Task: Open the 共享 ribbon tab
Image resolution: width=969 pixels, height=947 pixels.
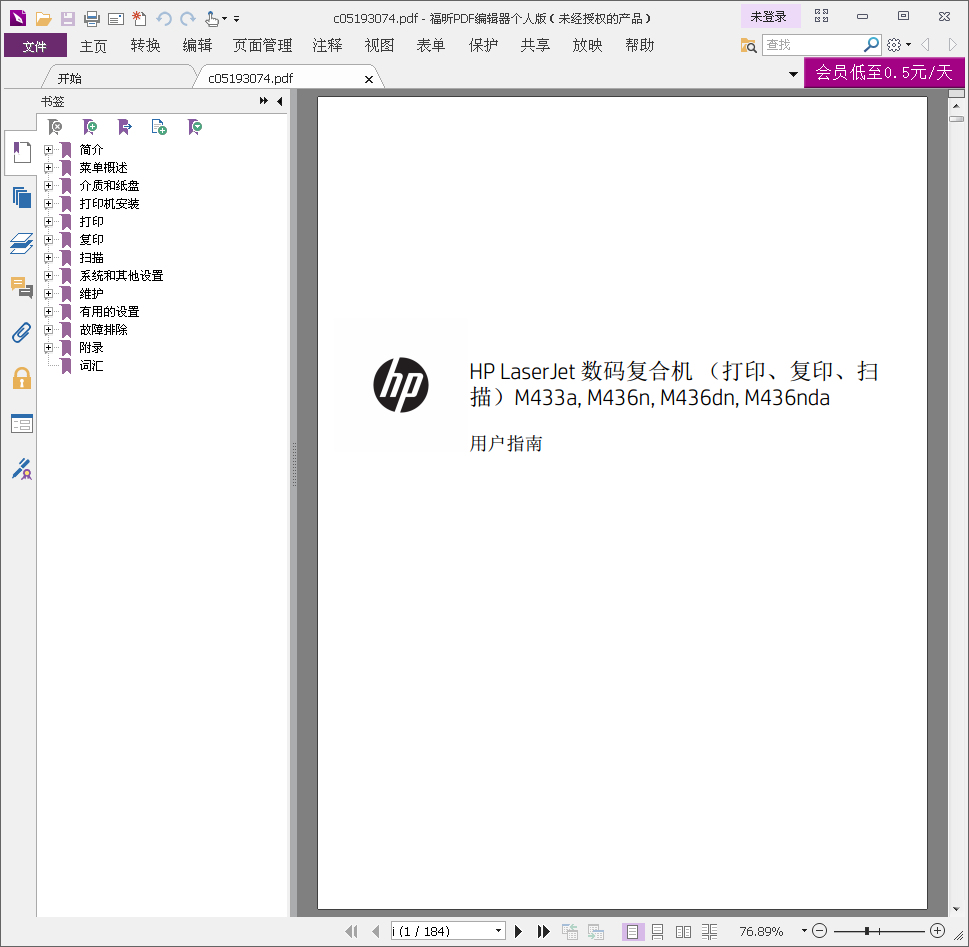Action: click(x=535, y=46)
